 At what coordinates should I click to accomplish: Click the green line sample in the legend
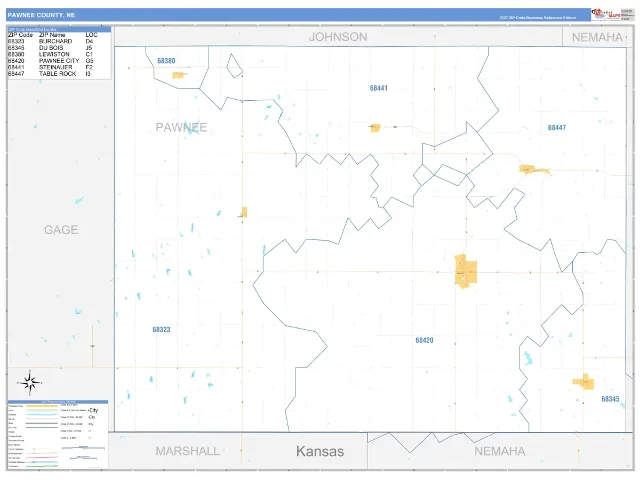click(42, 466)
